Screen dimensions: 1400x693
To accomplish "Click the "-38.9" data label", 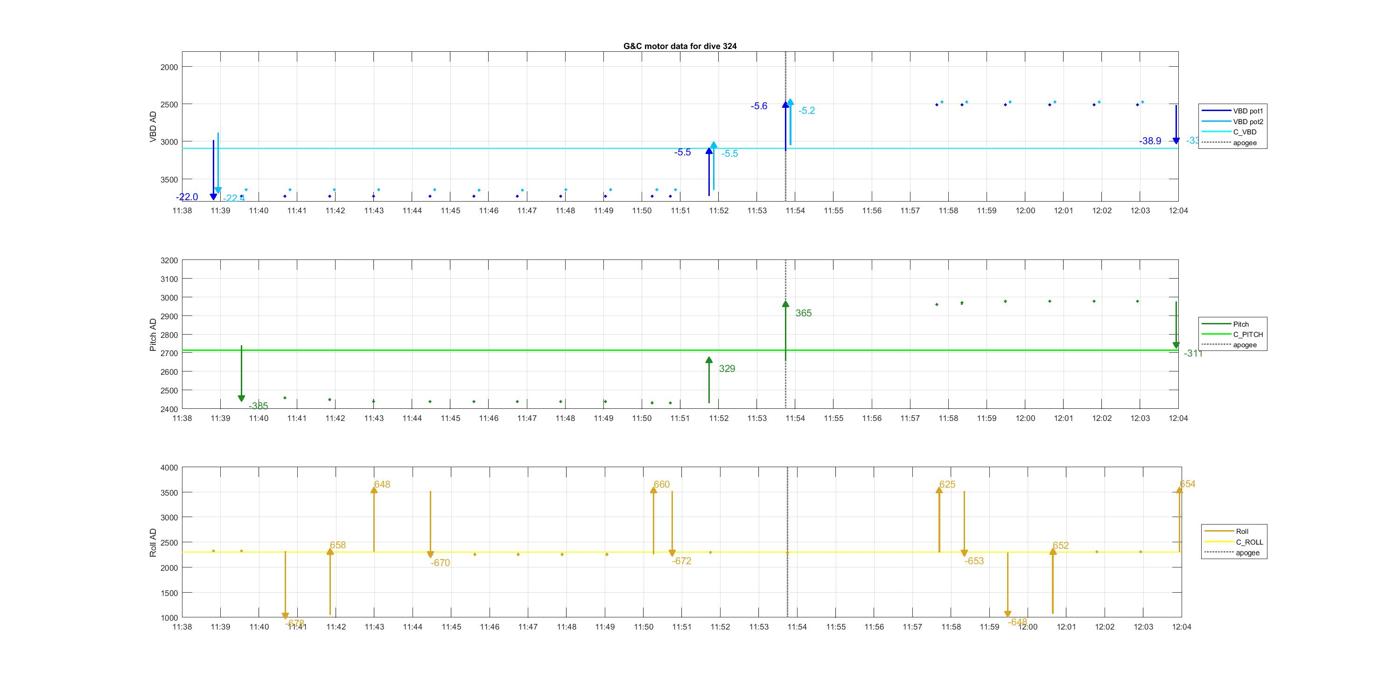I will [x=1150, y=141].
